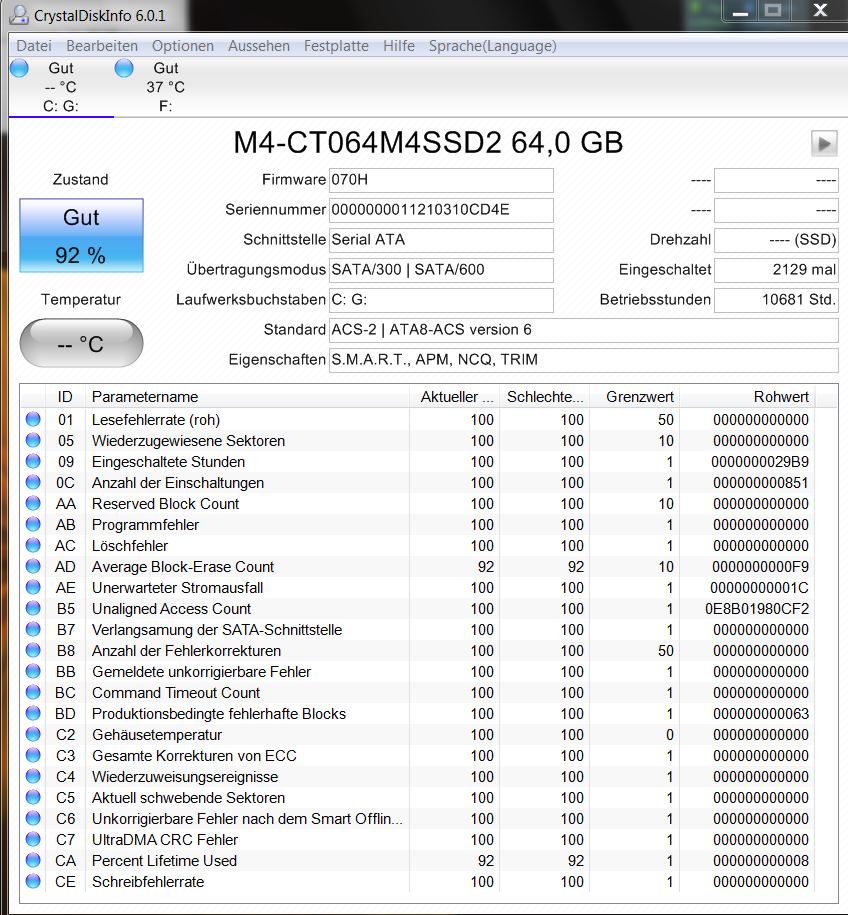Click status icon of row C7 UltraDMA CRC Fehler
The width and height of the screenshot is (848, 915).
(x=33, y=839)
